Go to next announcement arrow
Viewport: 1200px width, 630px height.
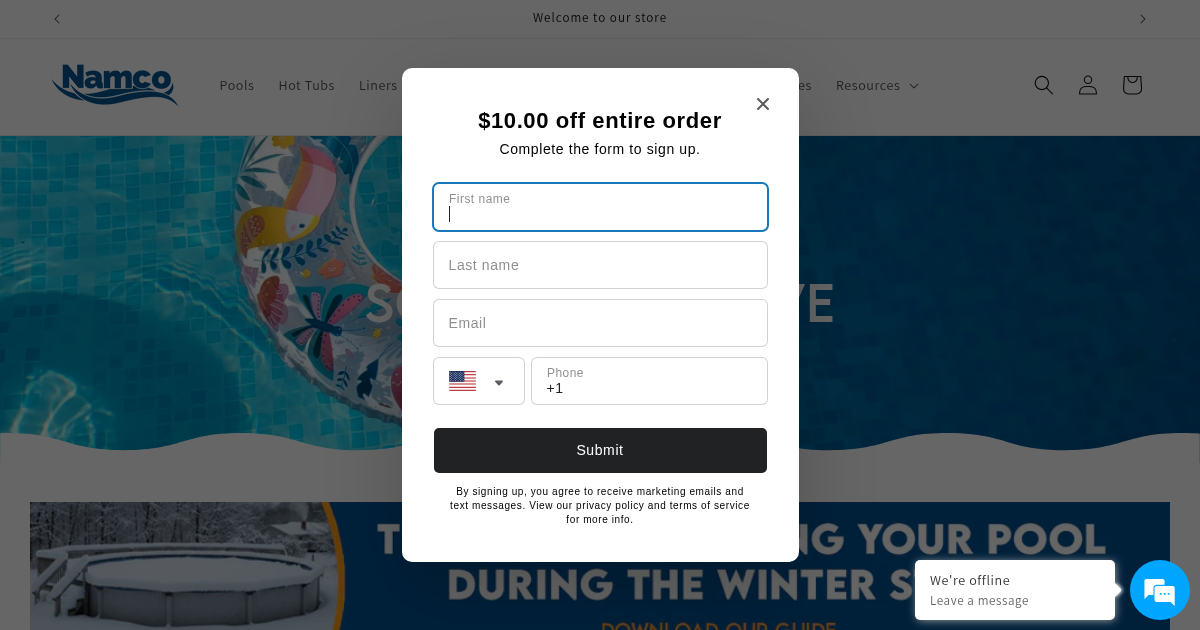click(x=1143, y=19)
